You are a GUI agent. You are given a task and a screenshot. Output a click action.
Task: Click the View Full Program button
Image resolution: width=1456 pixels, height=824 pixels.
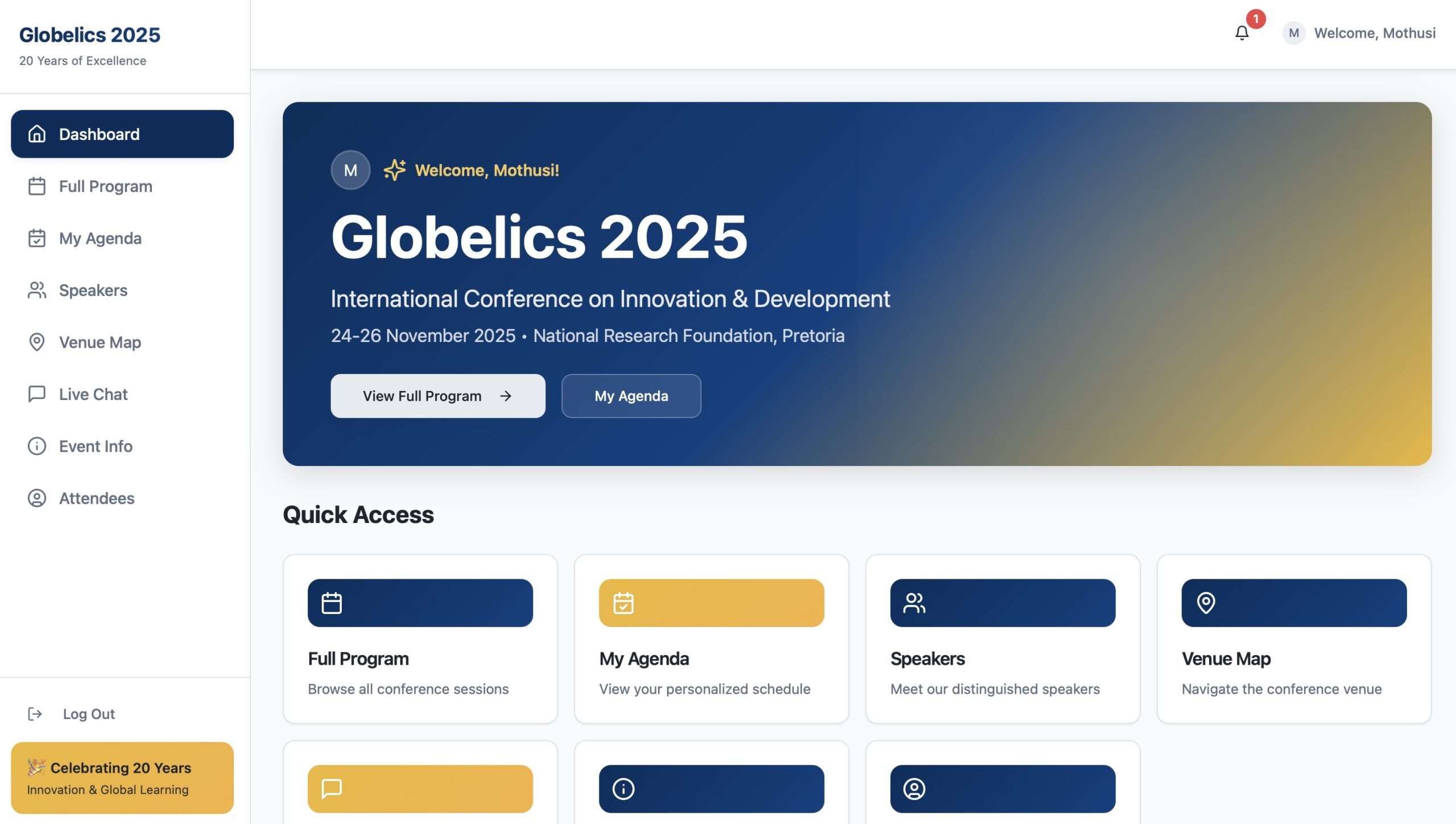point(438,396)
